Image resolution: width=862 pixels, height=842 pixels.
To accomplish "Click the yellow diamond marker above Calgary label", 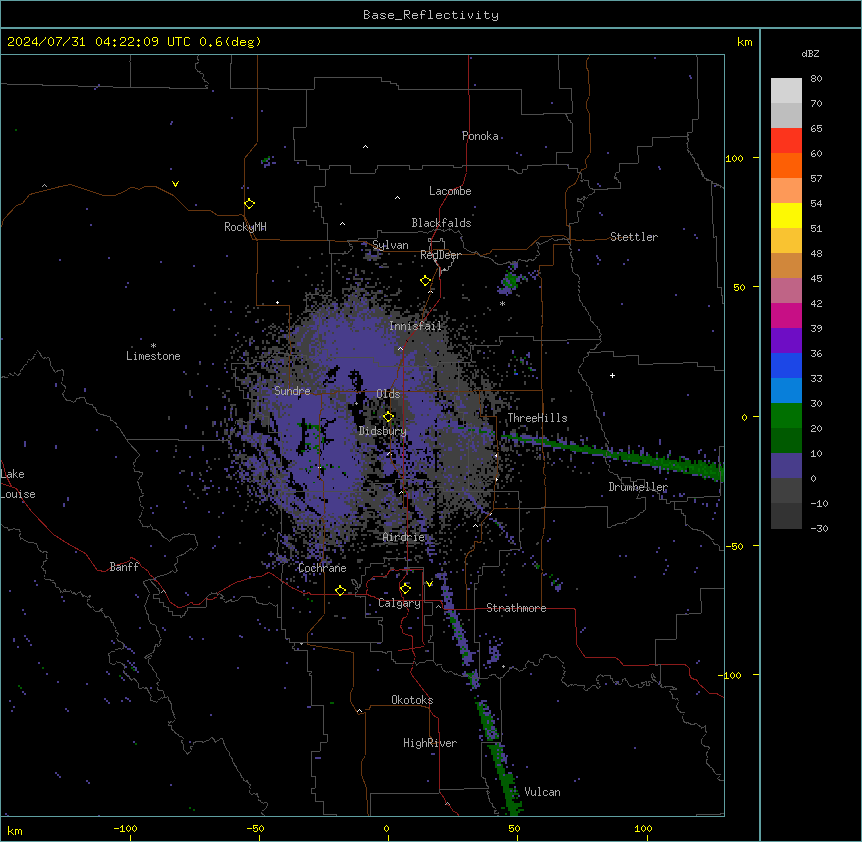I will coord(406,589).
